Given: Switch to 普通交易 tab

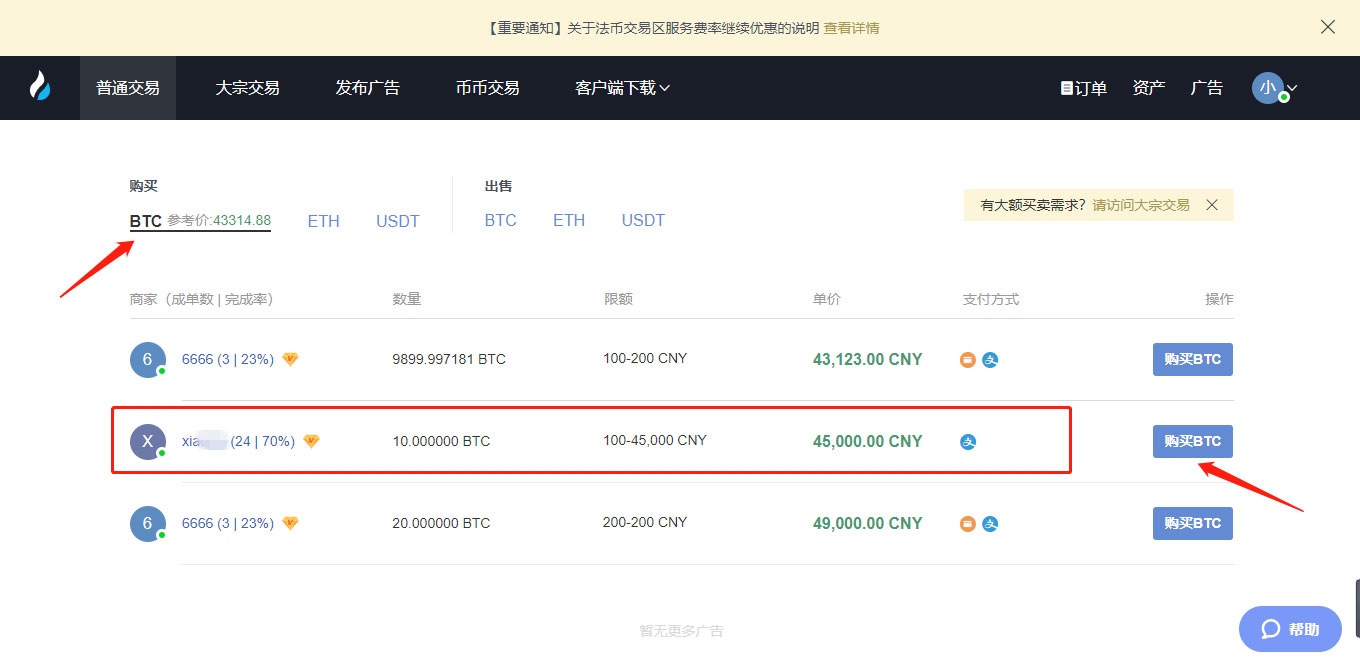Looking at the screenshot, I should 128,88.
